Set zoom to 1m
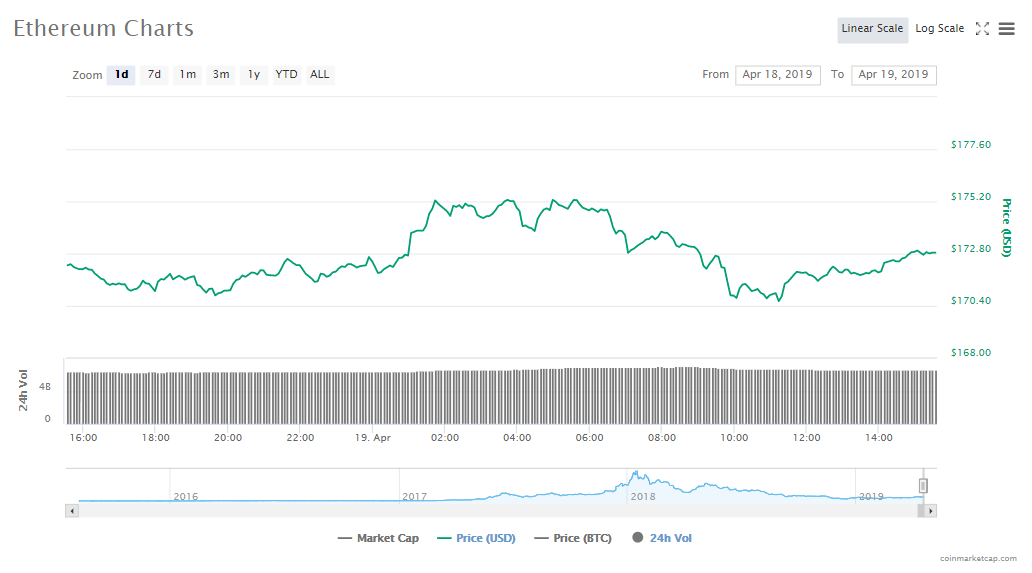The height and width of the screenshot is (573, 1032). [x=187, y=75]
